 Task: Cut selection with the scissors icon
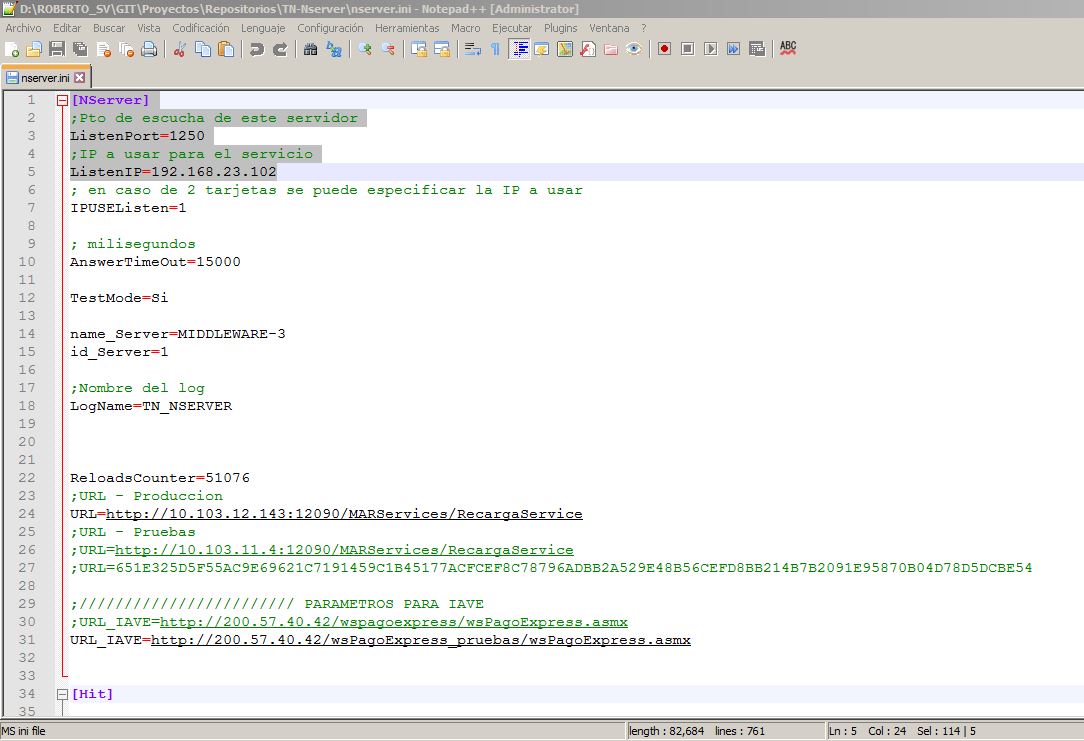(x=180, y=49)
